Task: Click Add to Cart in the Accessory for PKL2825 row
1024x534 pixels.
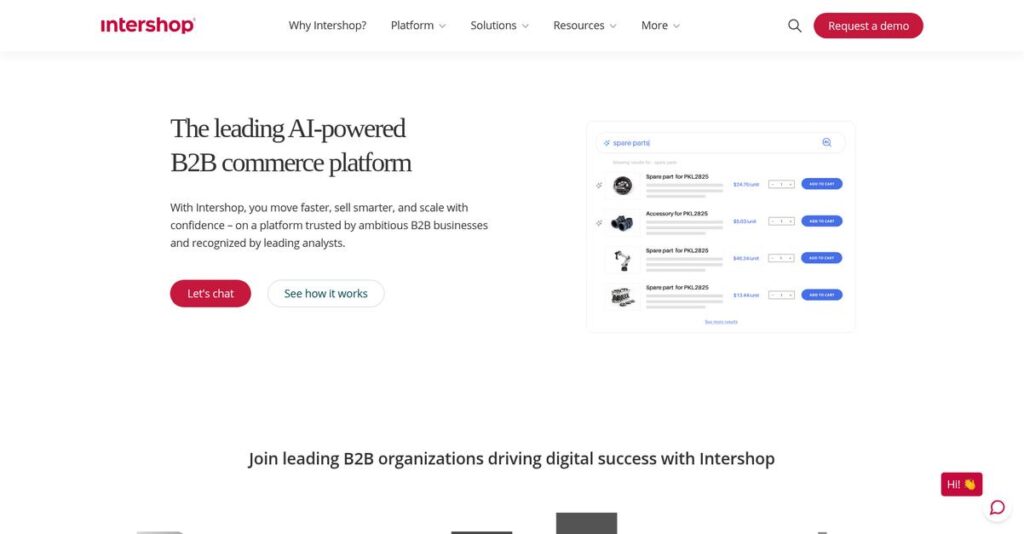Action: click(x=822, y=221)
